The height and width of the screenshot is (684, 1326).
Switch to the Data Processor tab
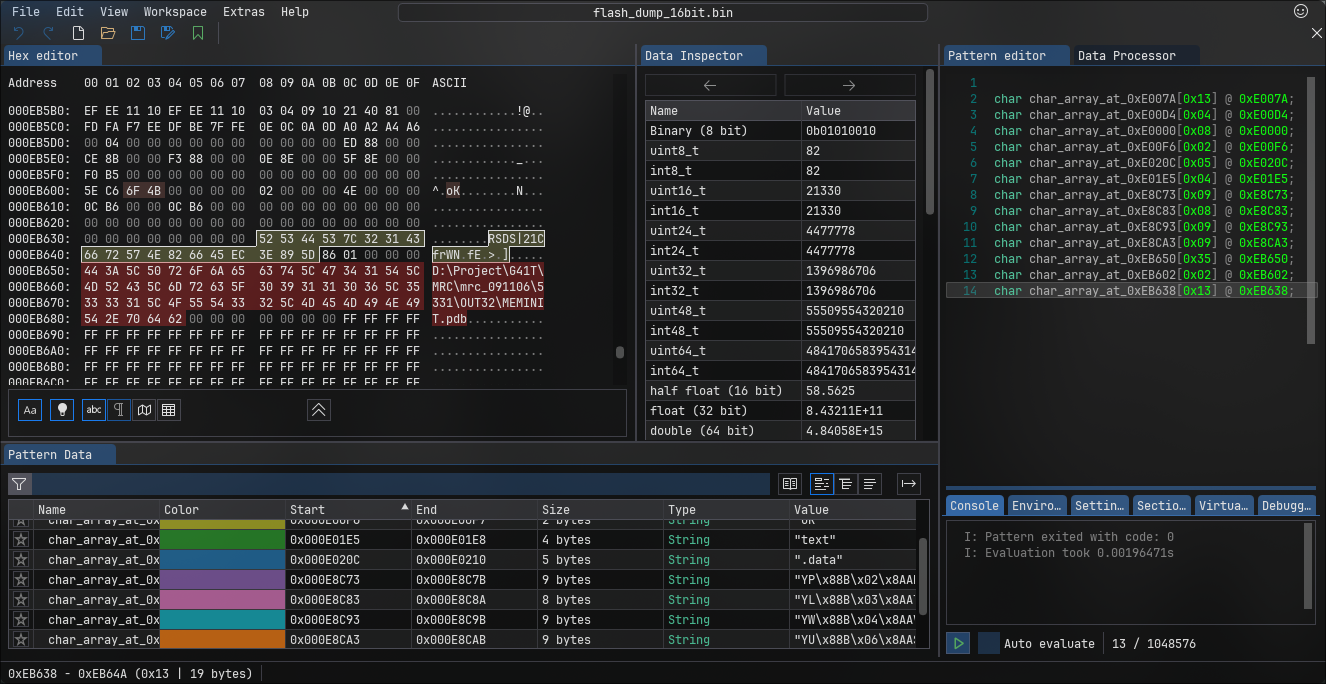(x=1126, y=56)
